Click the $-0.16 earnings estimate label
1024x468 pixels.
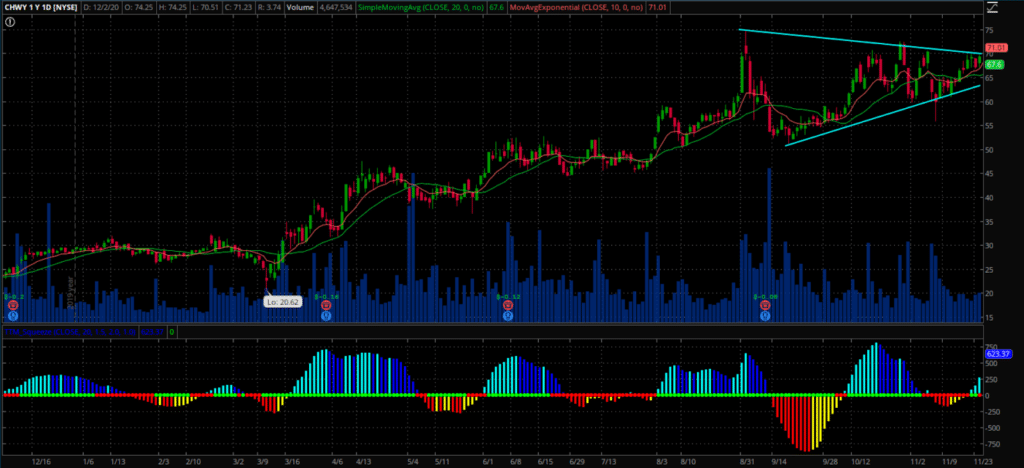tap(326, 296)
